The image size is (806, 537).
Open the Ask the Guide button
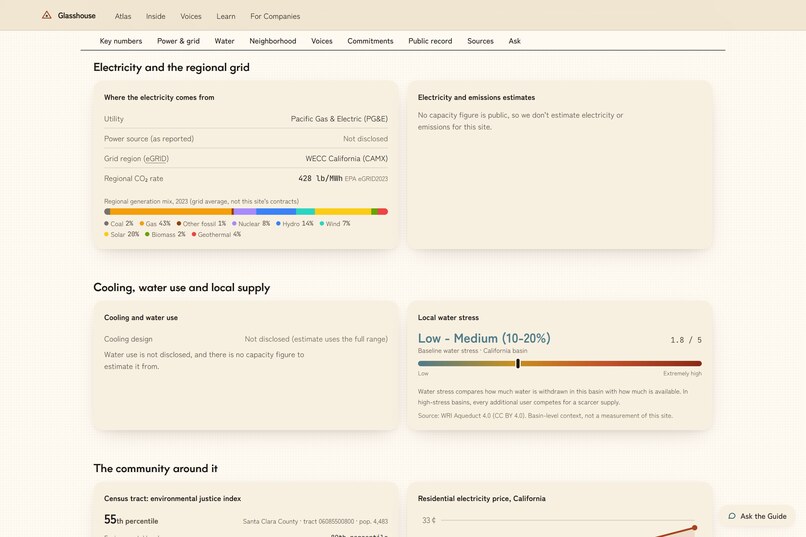tap(757, 516)
